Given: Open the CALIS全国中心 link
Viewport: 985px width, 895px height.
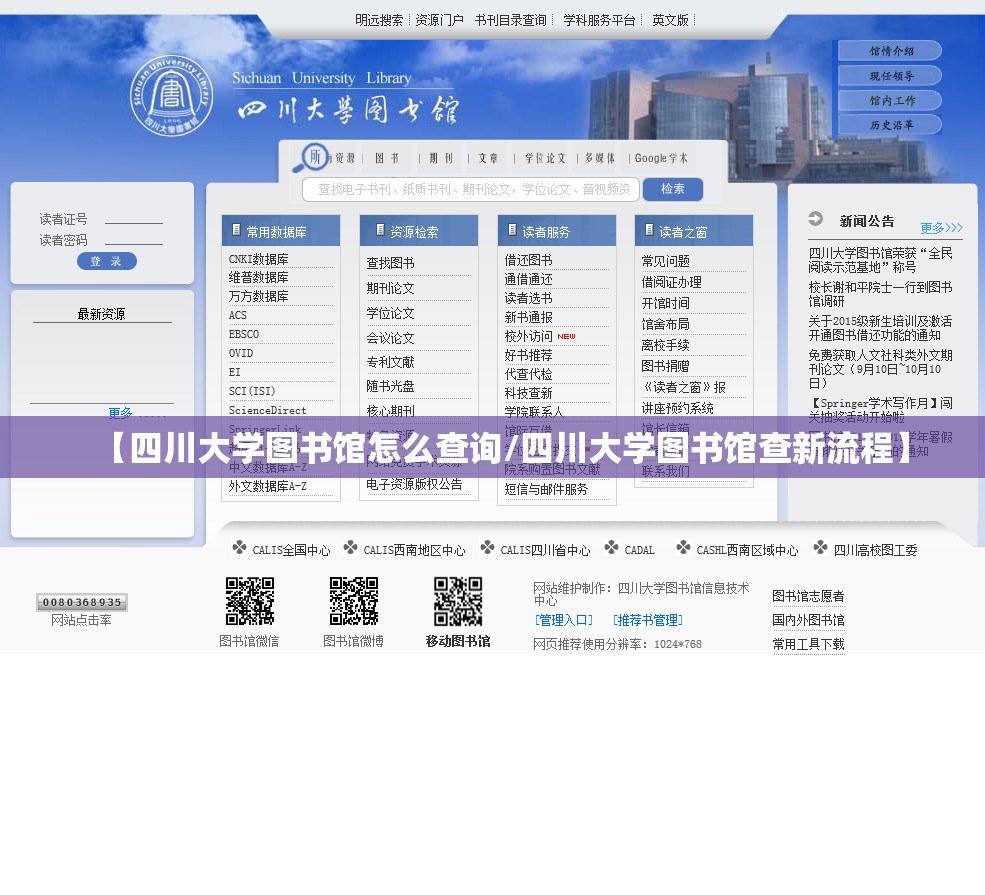Looking at the screenshot, I should 291,550.
